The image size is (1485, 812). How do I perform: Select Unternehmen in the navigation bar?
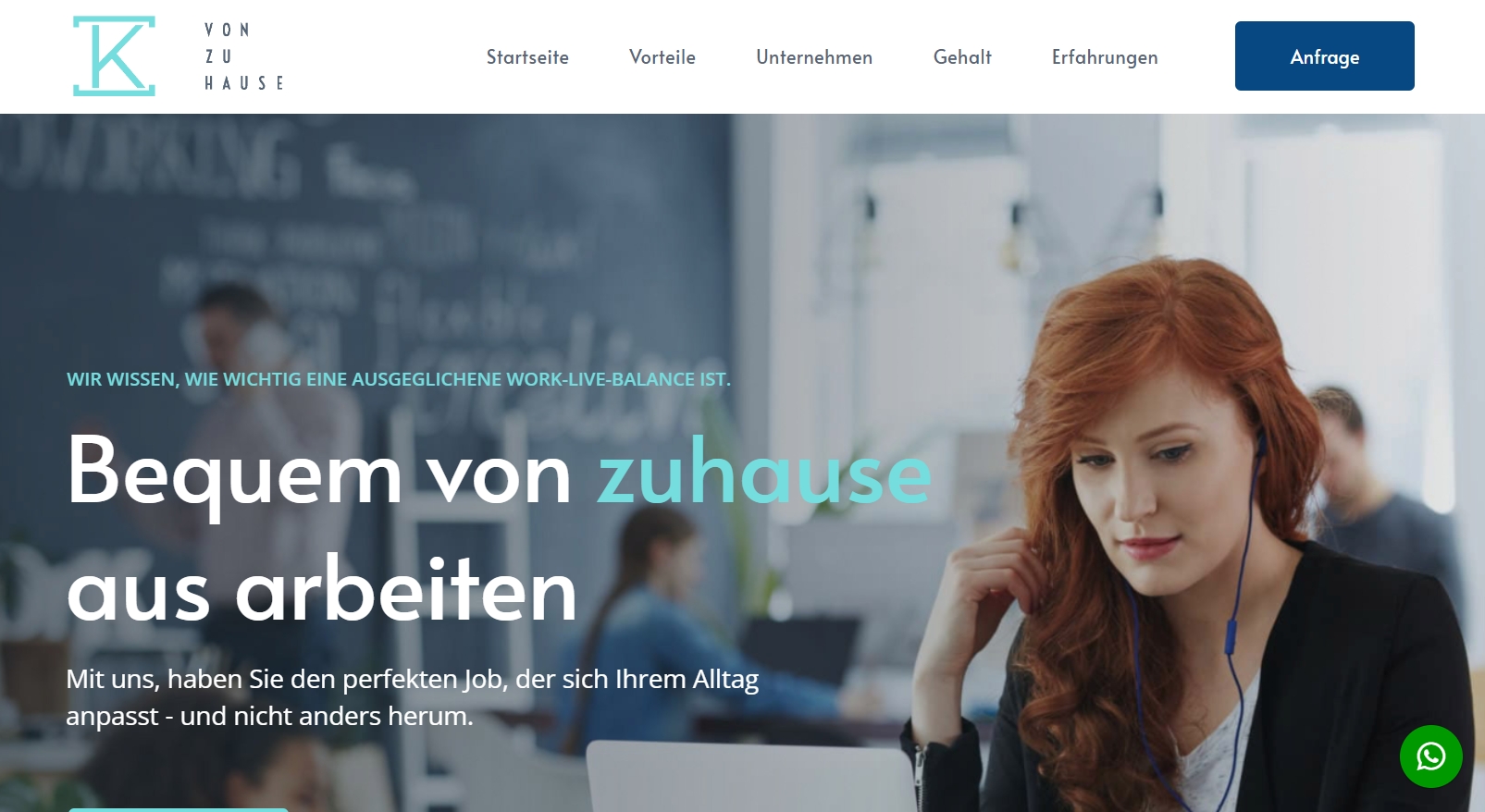tap(814, 57)
